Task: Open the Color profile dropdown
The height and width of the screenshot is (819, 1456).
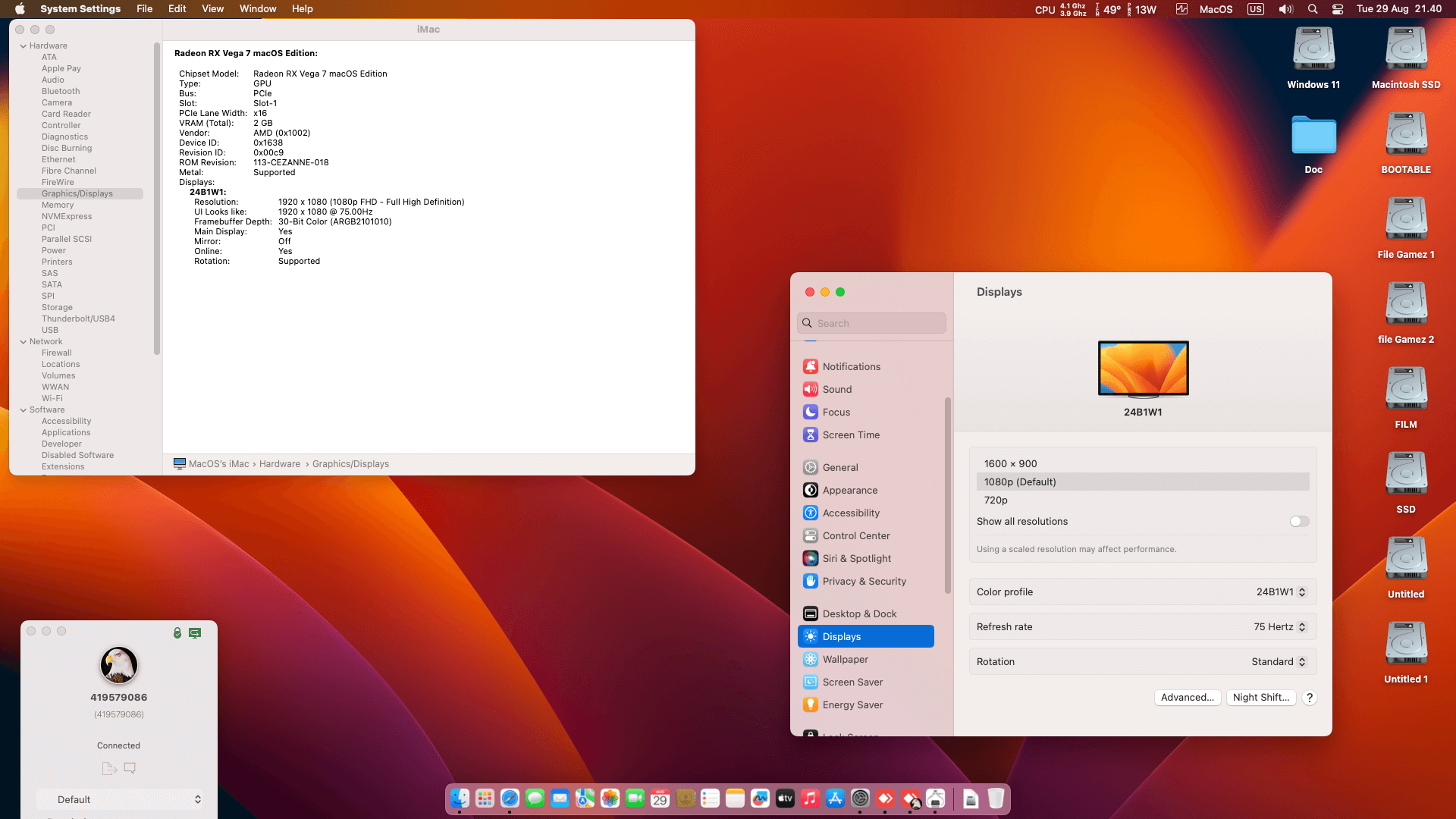Action: 1281,592
